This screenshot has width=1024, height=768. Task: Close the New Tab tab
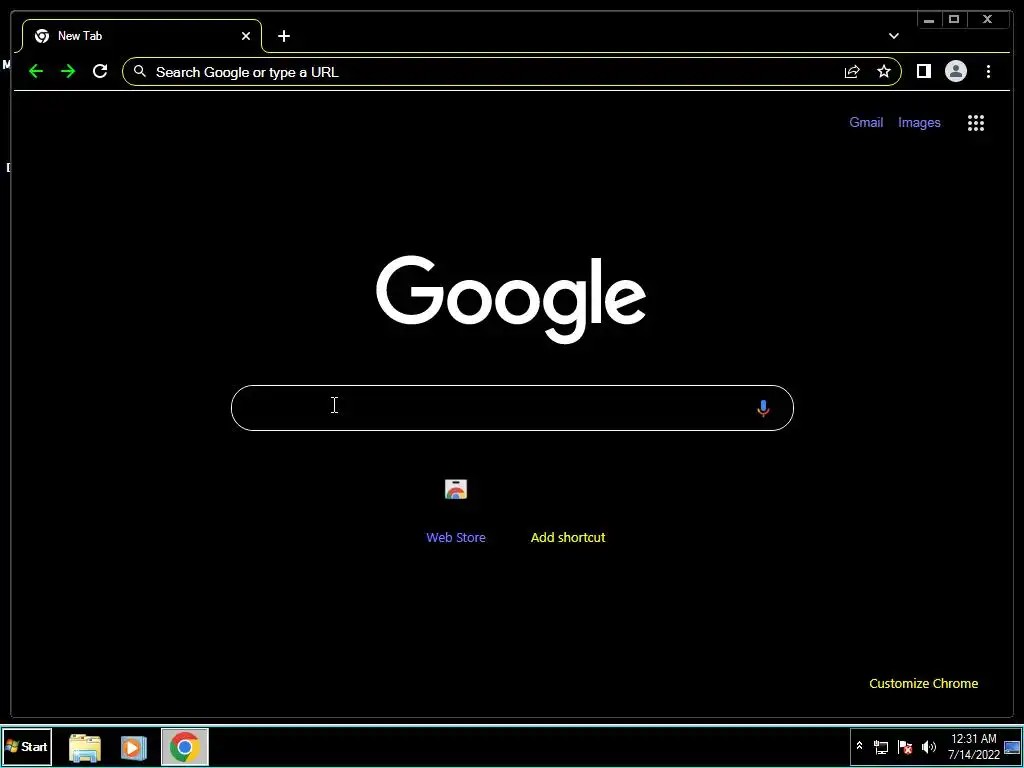point(246,36)
